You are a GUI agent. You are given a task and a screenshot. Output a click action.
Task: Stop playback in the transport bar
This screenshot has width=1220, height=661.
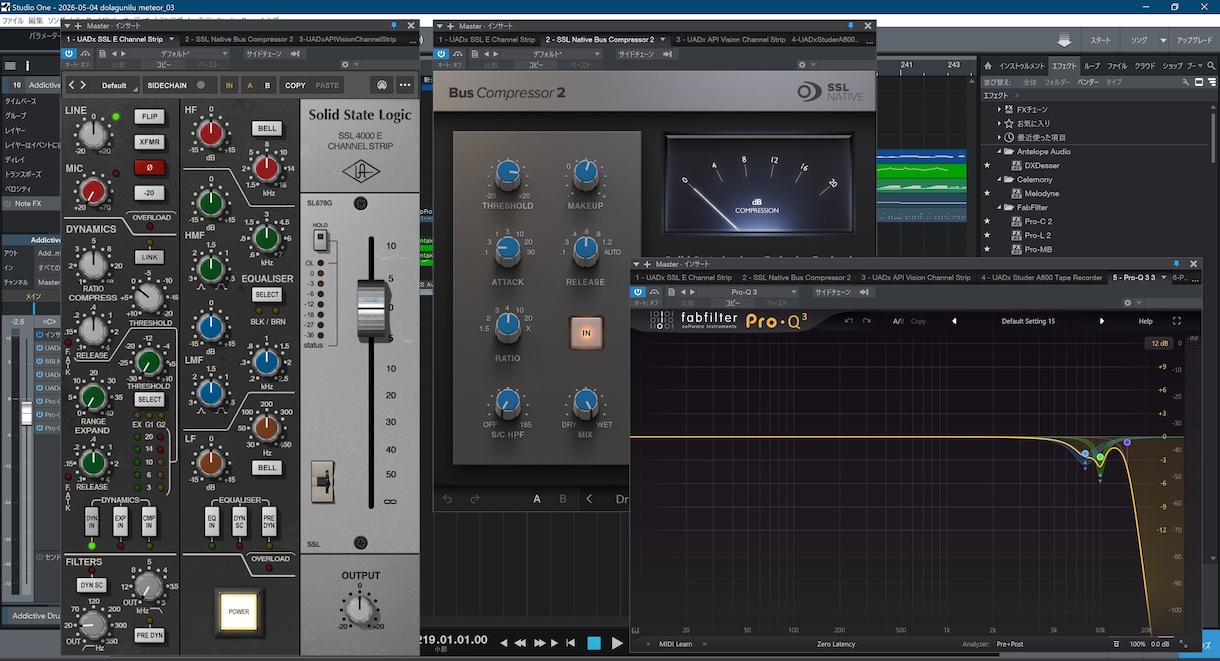coord(594,643)
